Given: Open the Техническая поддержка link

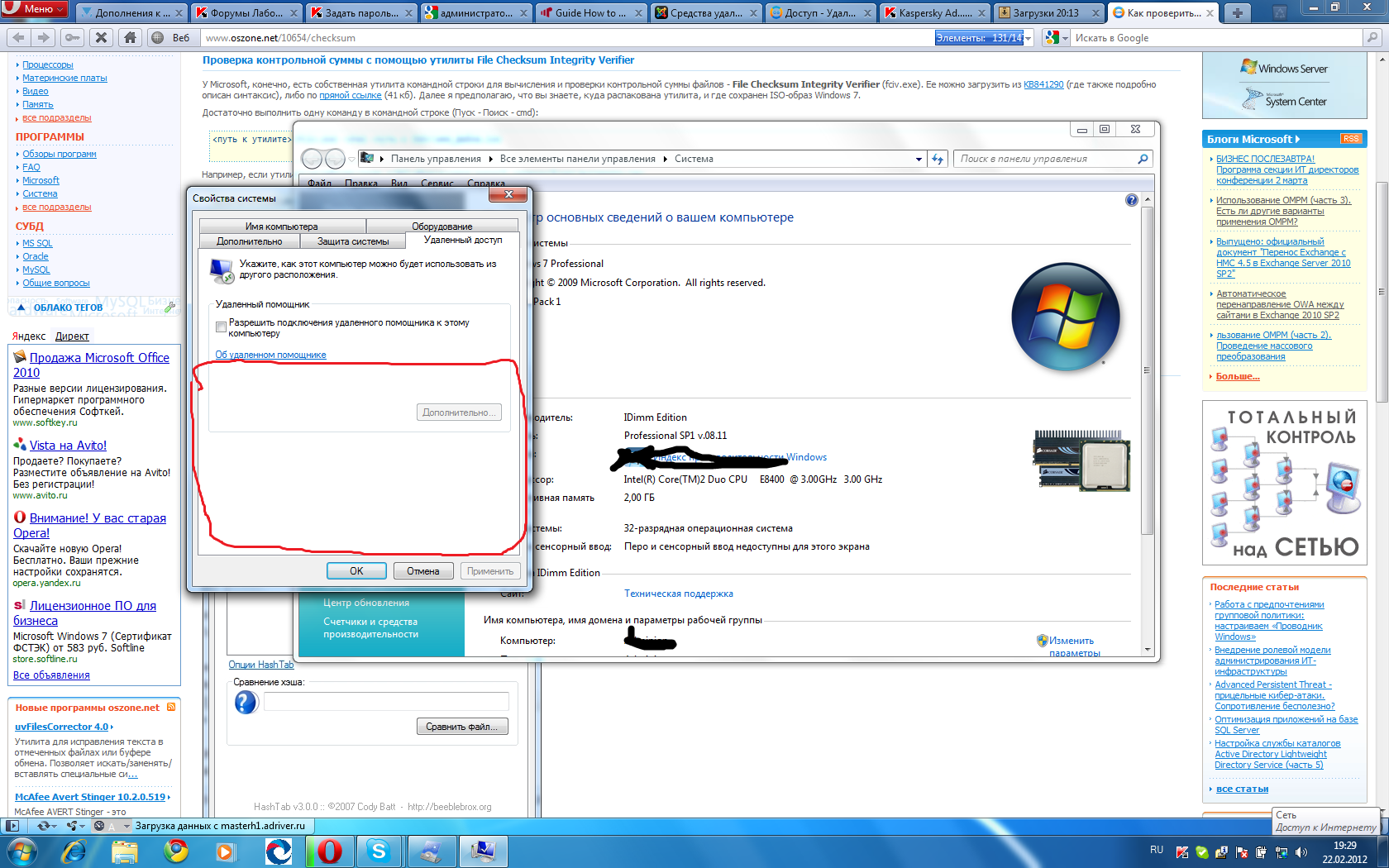Looking at the screenshot, I should pyautogui.click(x=679, y=594).
